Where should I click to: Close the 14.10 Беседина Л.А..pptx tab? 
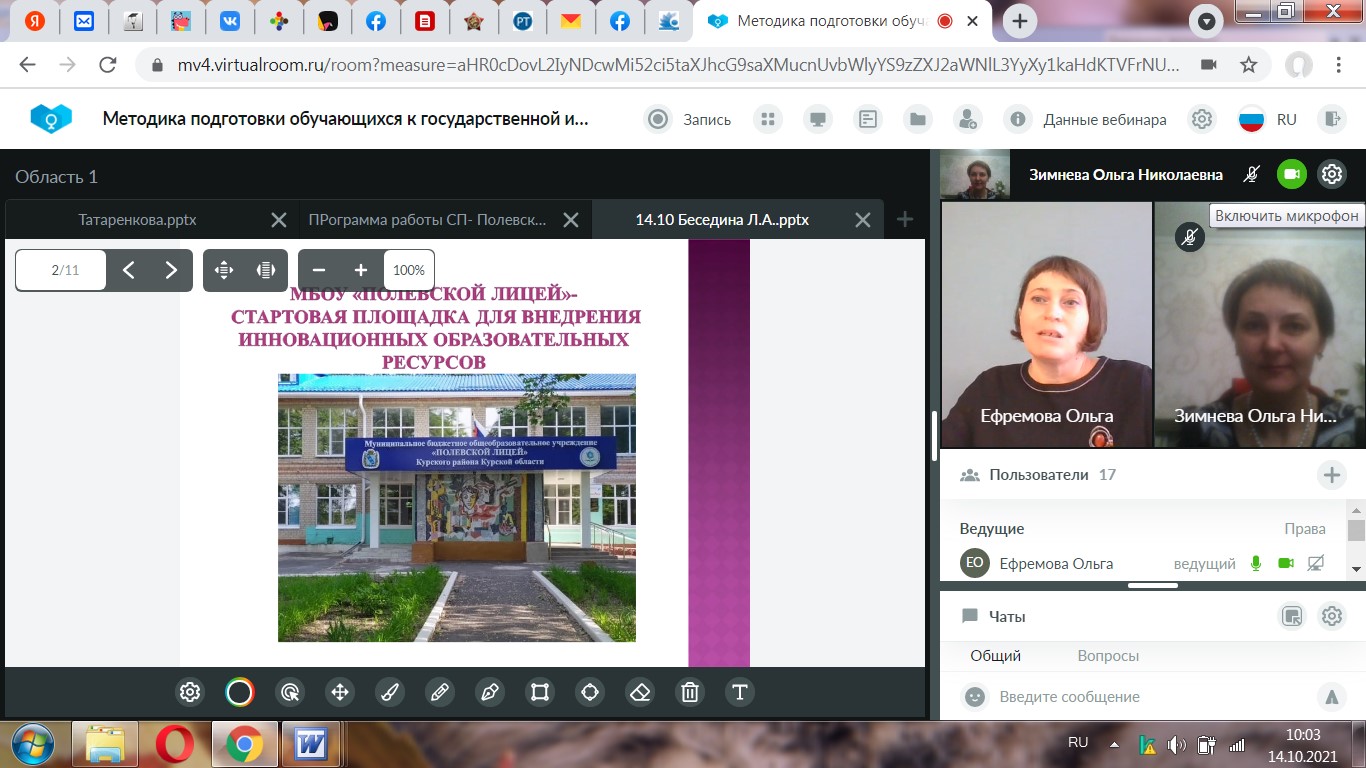[x=864, y=220]
